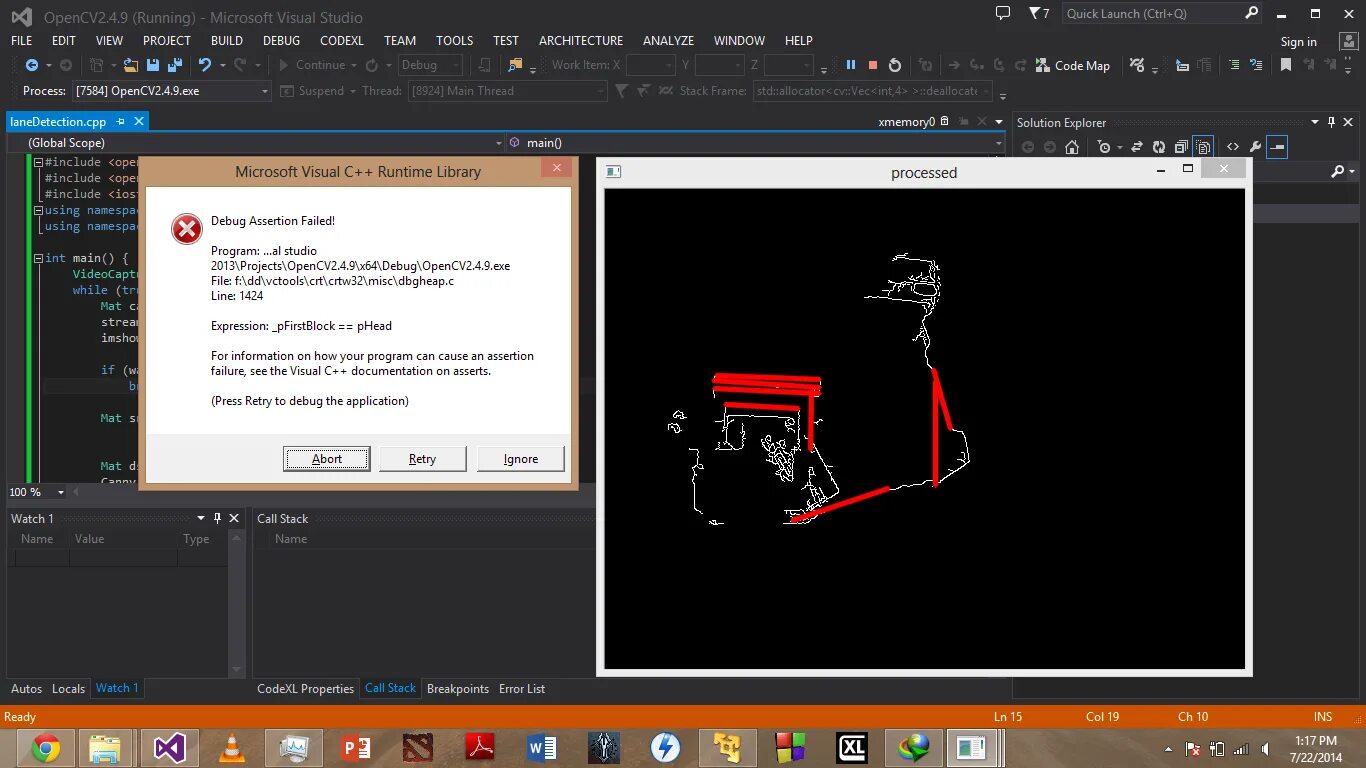The width and height of the screenshot is (1366, 768).
Task: Open Microsoft Word from the taskbar
Action: (542, 747)
